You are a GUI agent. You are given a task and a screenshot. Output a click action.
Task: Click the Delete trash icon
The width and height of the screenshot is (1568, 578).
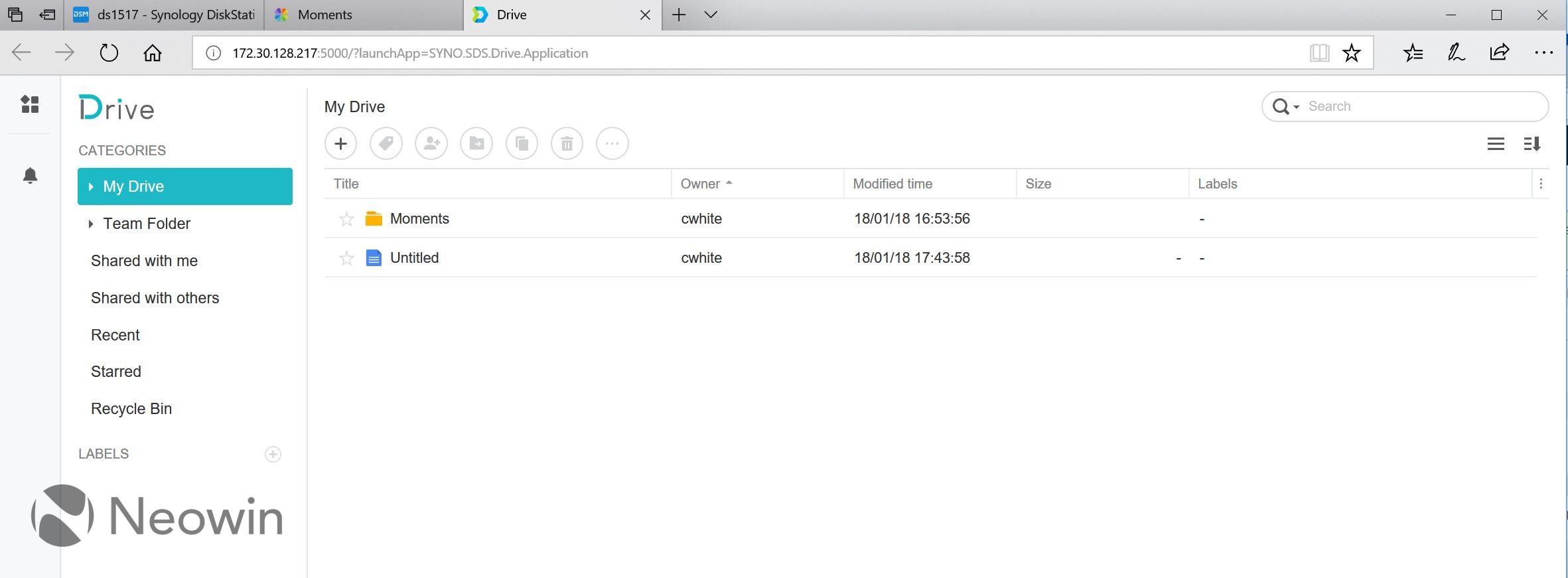point(567,143)
